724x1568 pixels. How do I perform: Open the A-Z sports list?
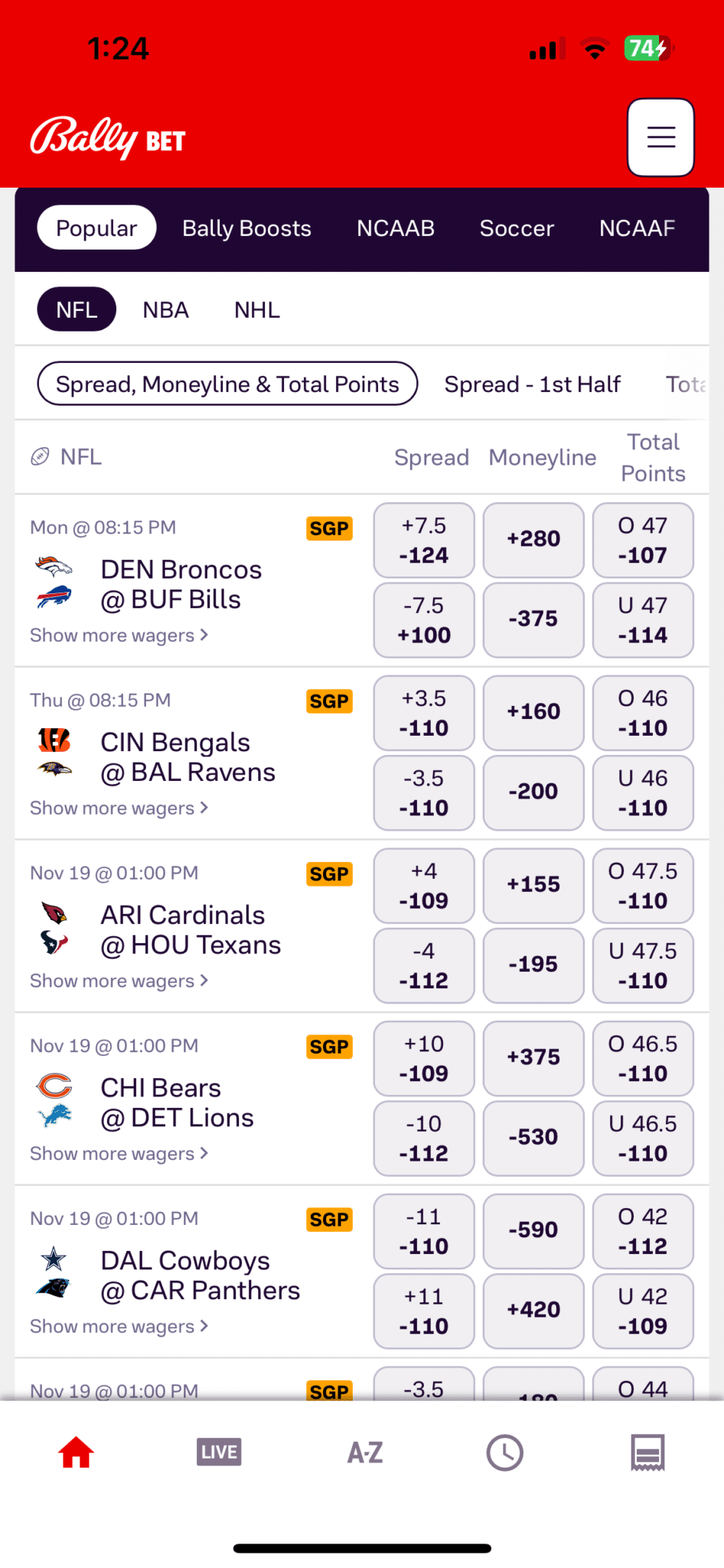[364, 1451]
